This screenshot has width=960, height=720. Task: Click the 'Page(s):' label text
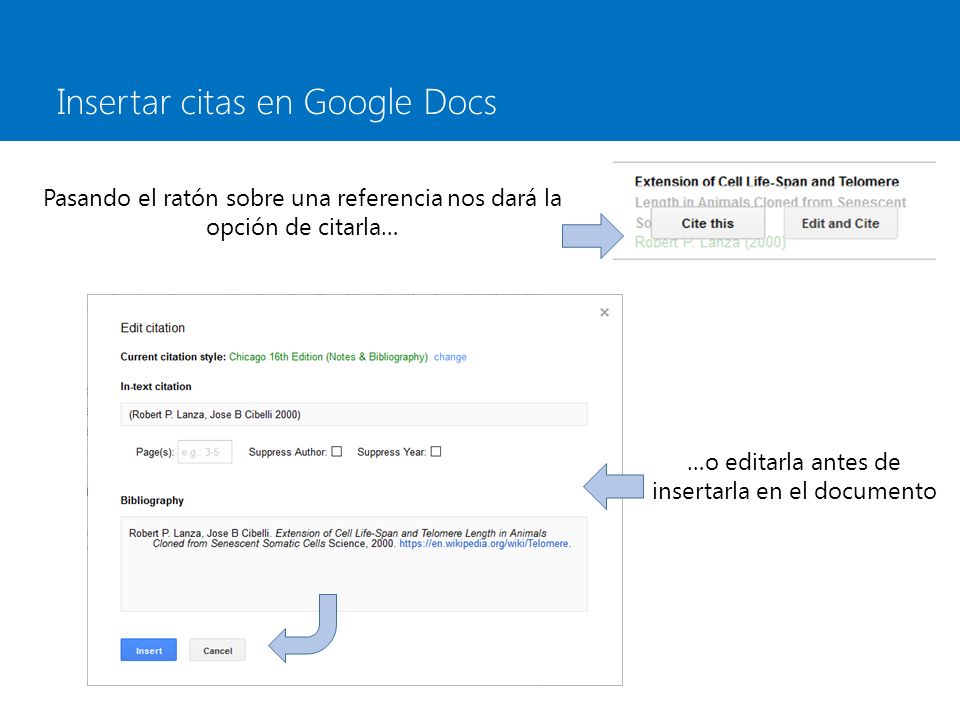coord(155,452)
